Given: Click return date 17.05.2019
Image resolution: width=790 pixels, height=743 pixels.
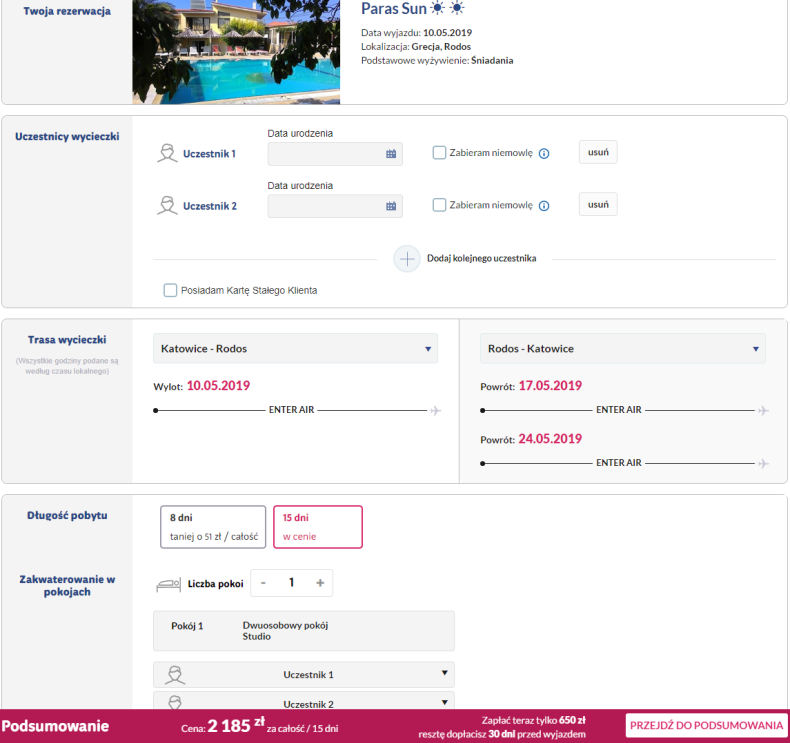Looking at the screenshot, I should (x=550, y=386).
